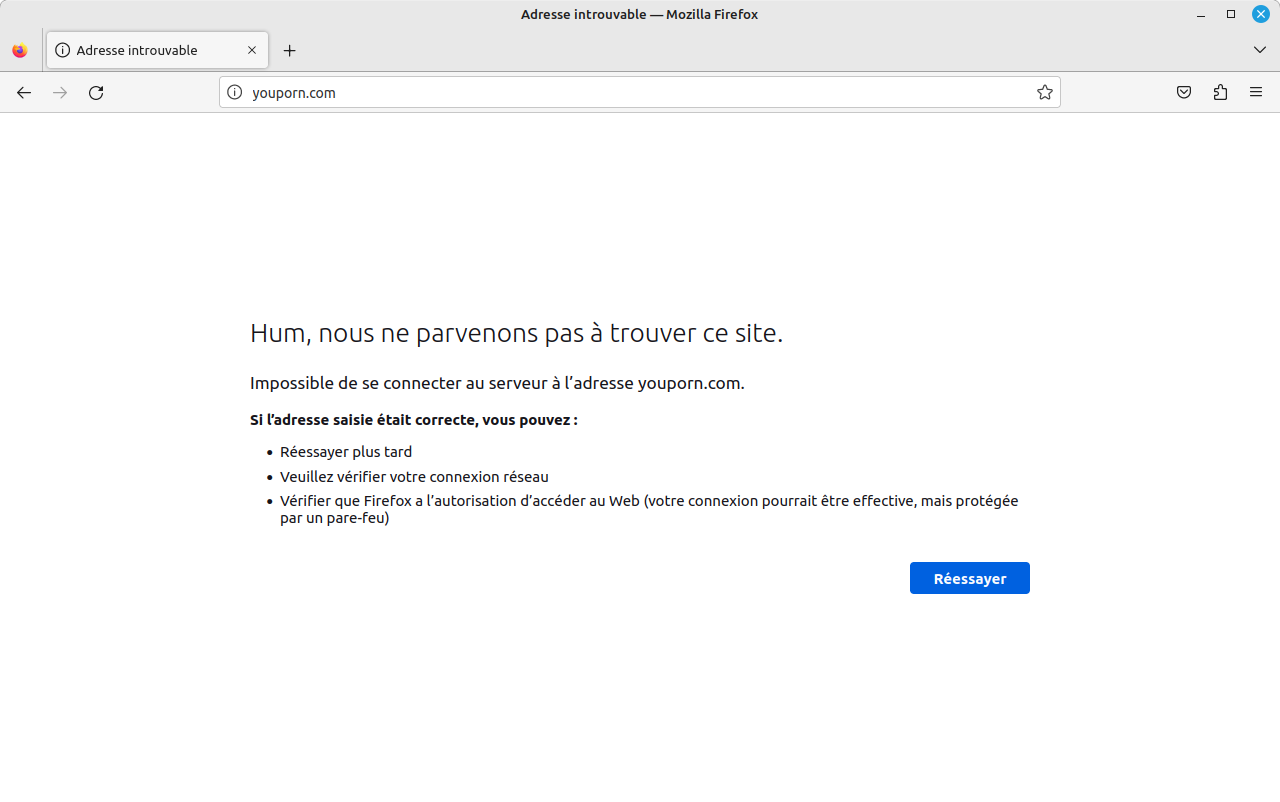Minimize the Firefox window
The image size is (1280, 802).
click(1201, 14)
